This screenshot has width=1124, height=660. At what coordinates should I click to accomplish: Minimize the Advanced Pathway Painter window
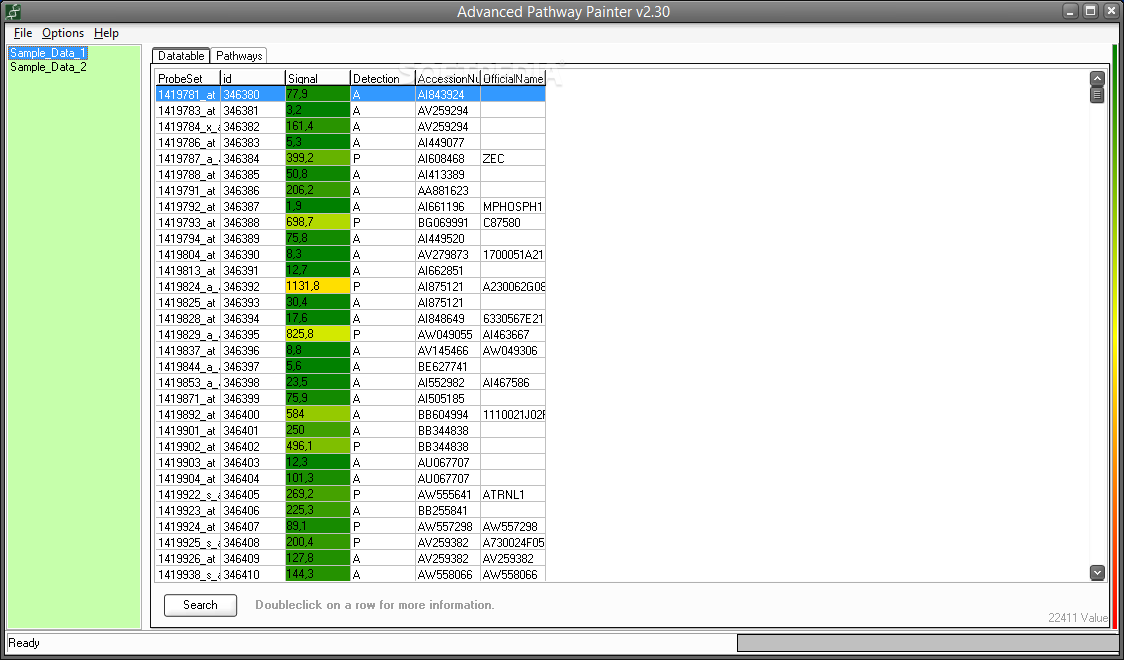tap(1071, 11)
